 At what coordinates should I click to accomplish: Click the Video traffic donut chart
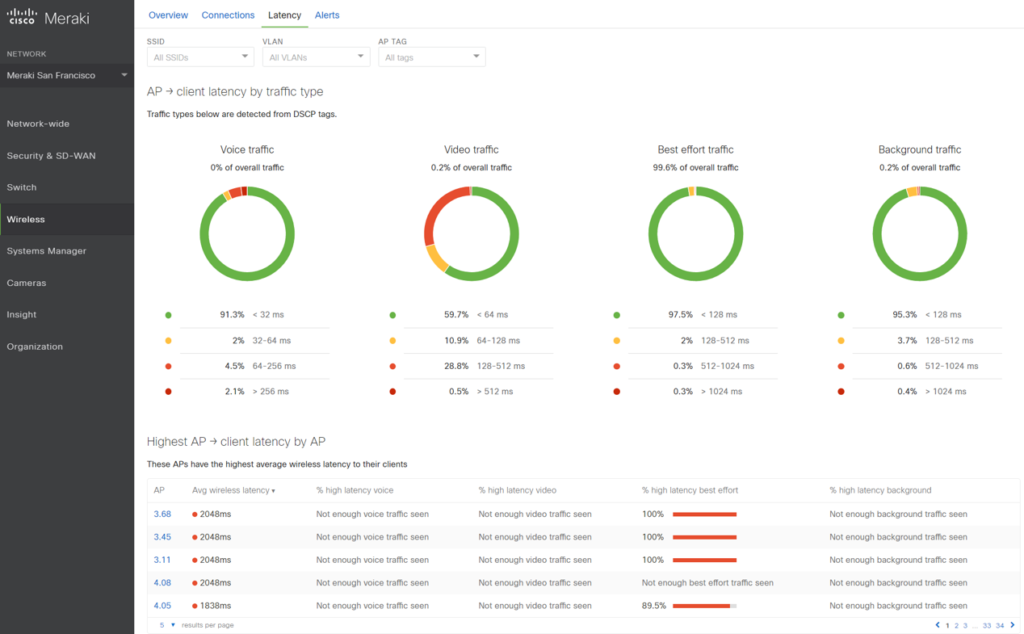click(x=471, y=233)
